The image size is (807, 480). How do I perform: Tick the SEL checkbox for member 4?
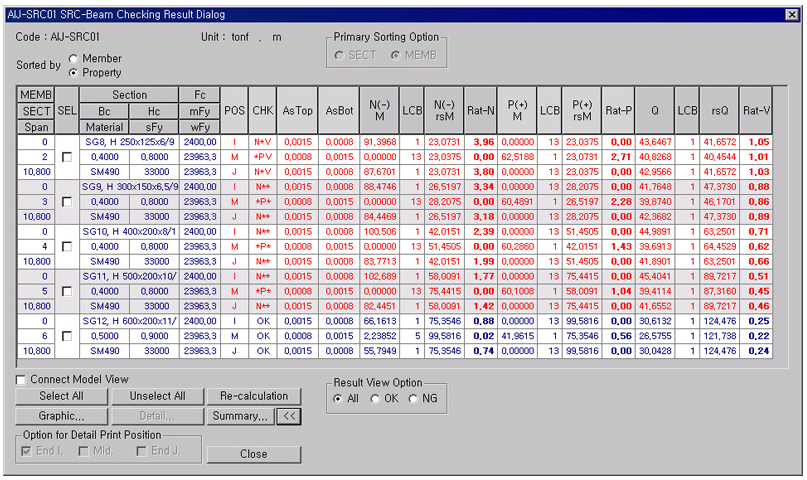[66, 246]
